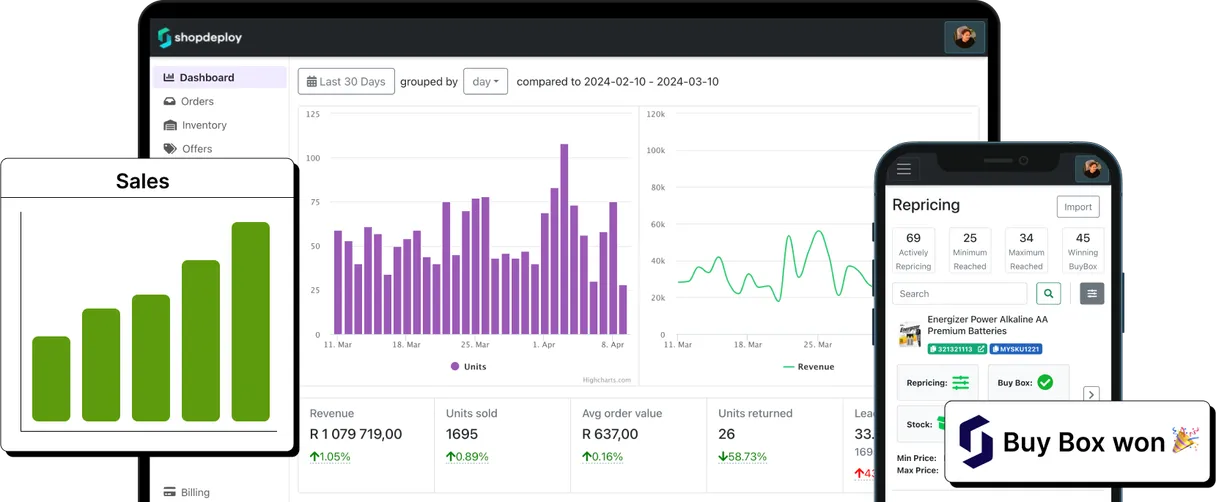Open the day grouping dropdown
Image resolution: width=1216 pixels, height=502 pixels.
[x=485, y=82]
